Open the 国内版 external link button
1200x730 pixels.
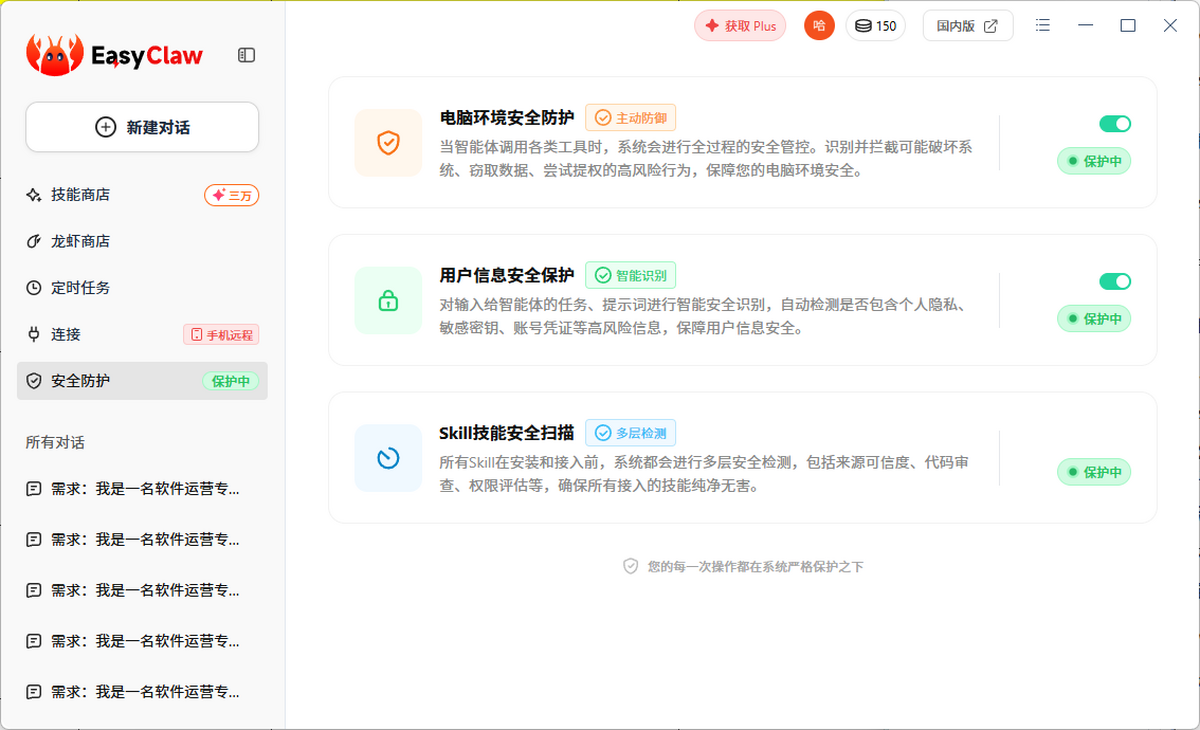[x=967, y=26]
